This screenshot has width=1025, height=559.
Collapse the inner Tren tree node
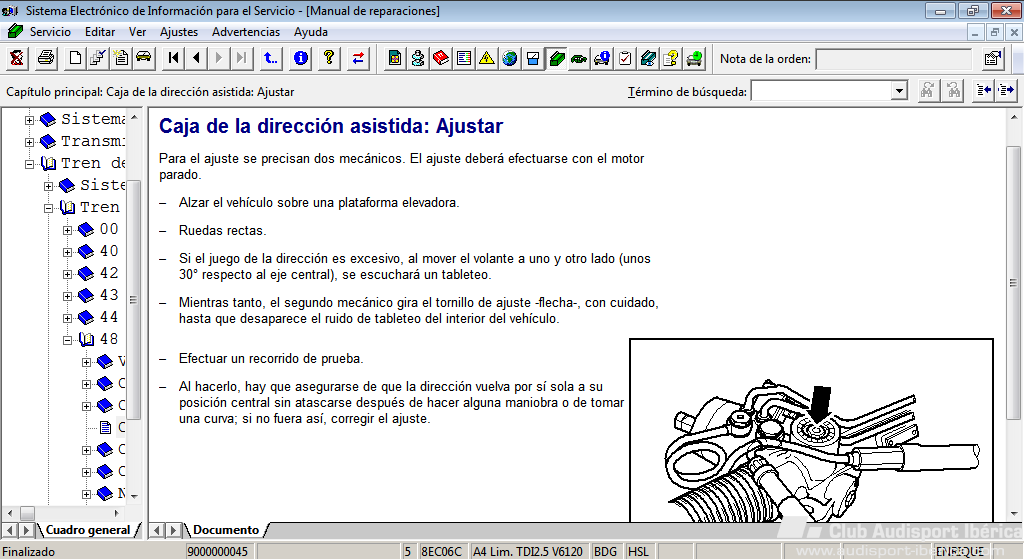(x=48, y=209)
